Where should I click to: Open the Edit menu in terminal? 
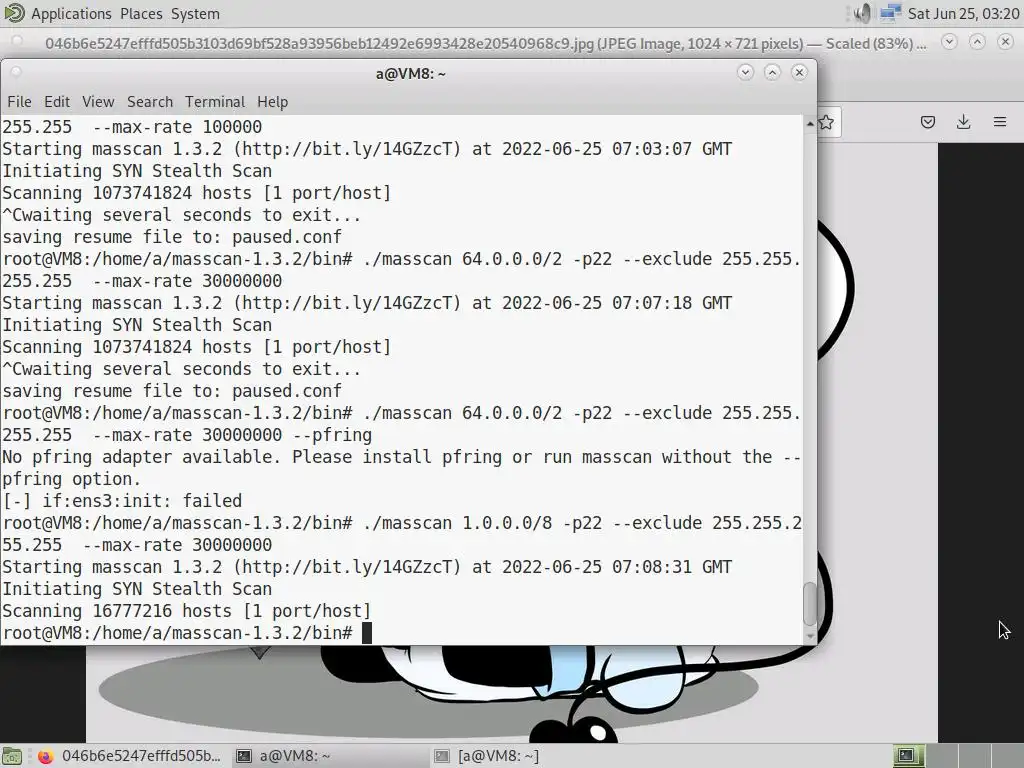tap(57, 102)
